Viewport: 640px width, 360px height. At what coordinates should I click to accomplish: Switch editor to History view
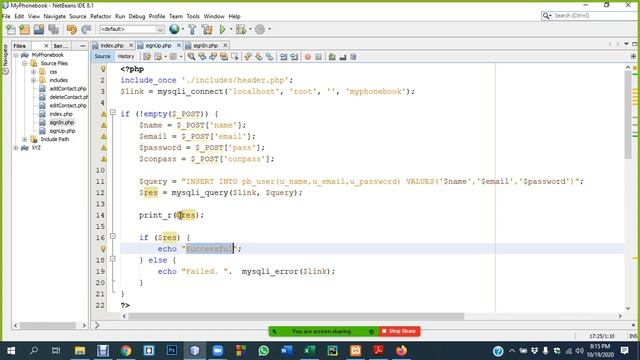click(126, 57)
